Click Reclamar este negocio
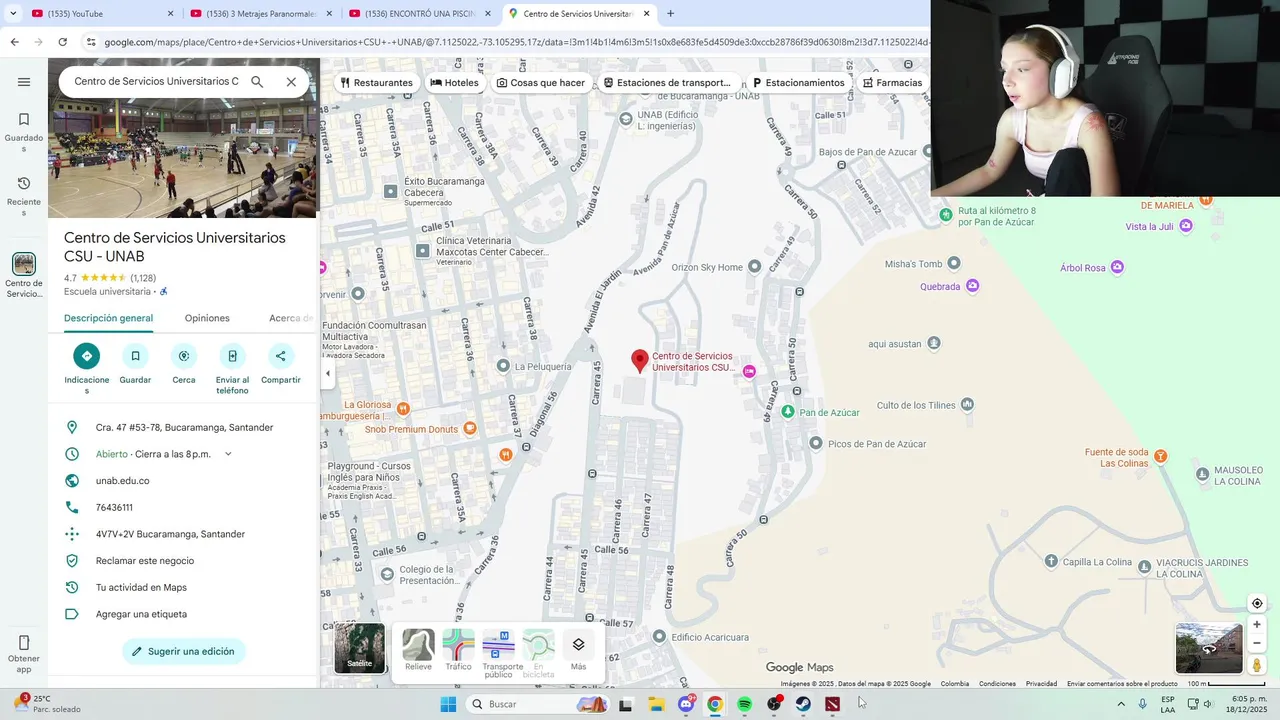This screenshot has height=720, width=1280. click(x=145, y=561)
